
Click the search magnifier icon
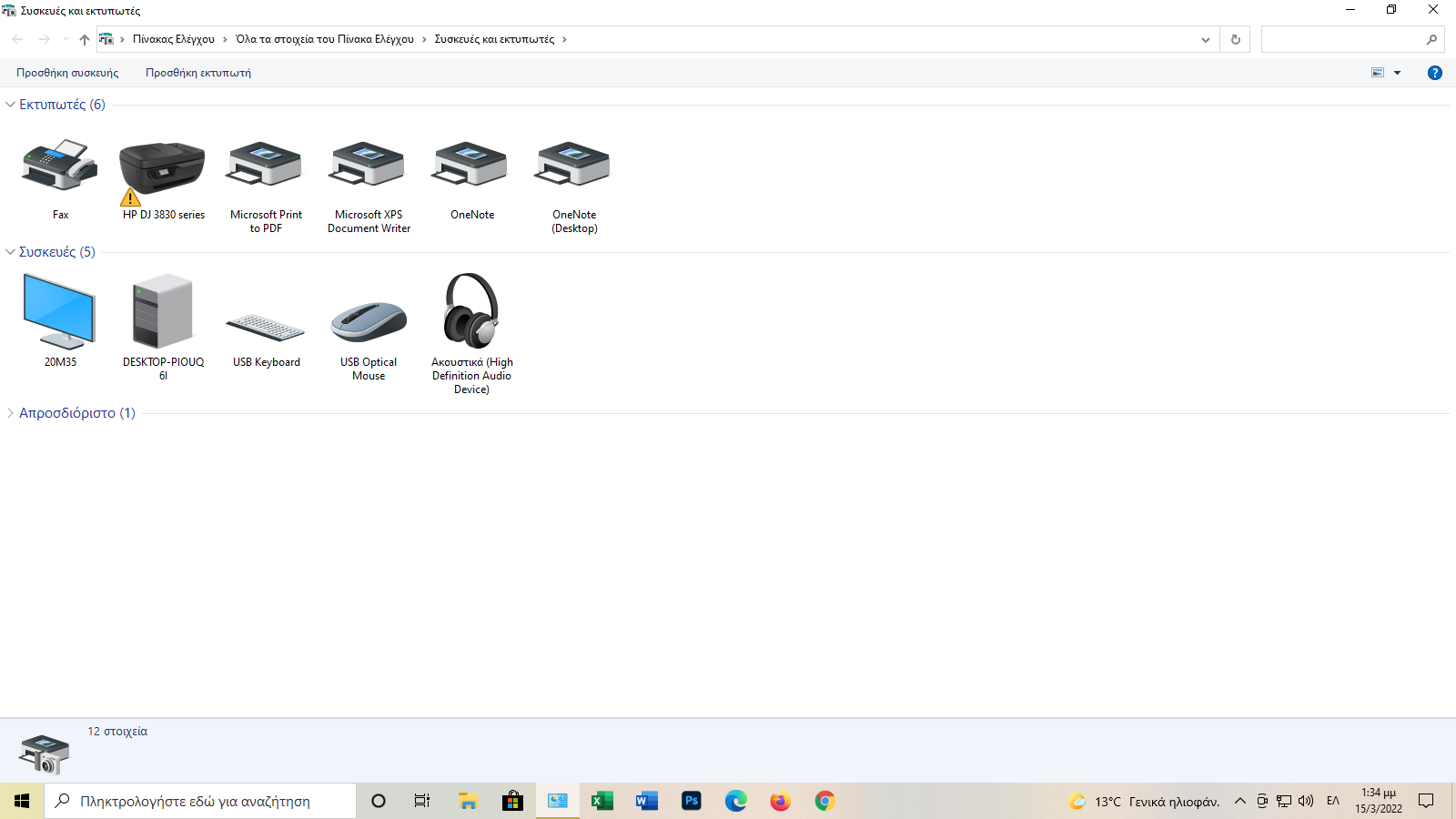click(x=1431, y=39)
